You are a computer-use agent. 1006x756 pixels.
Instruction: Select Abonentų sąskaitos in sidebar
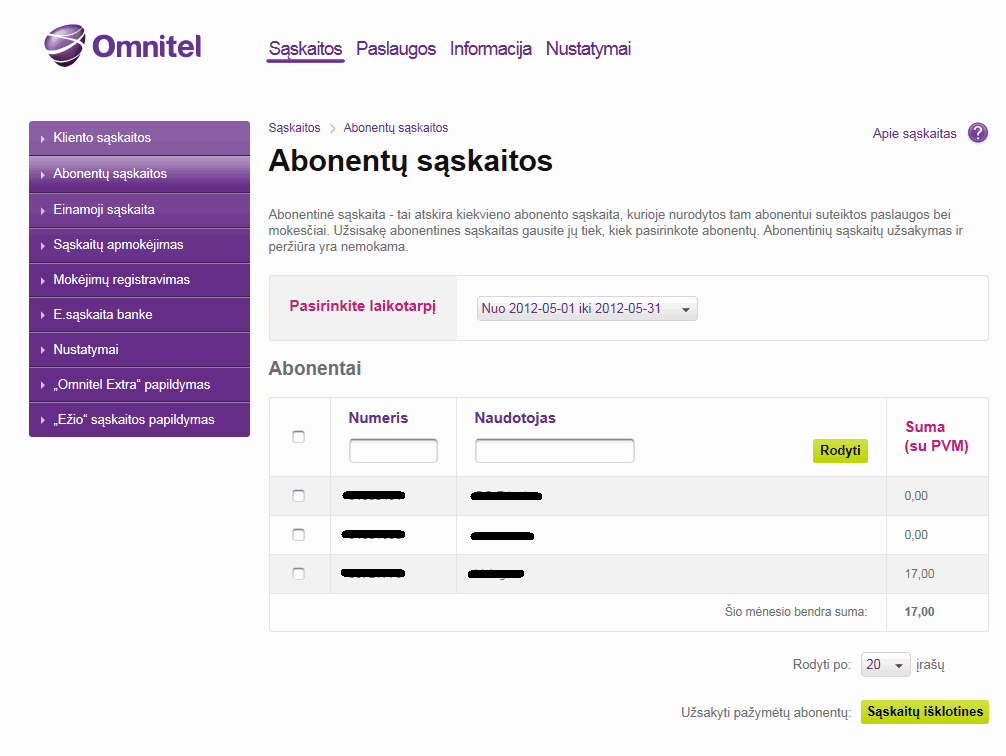(x=139, y=174)
